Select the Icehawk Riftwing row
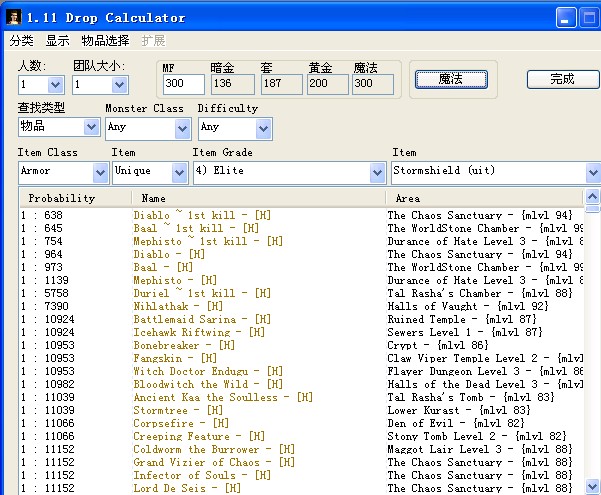This screenshot has height=495, width=601. [x=301, y=332]
